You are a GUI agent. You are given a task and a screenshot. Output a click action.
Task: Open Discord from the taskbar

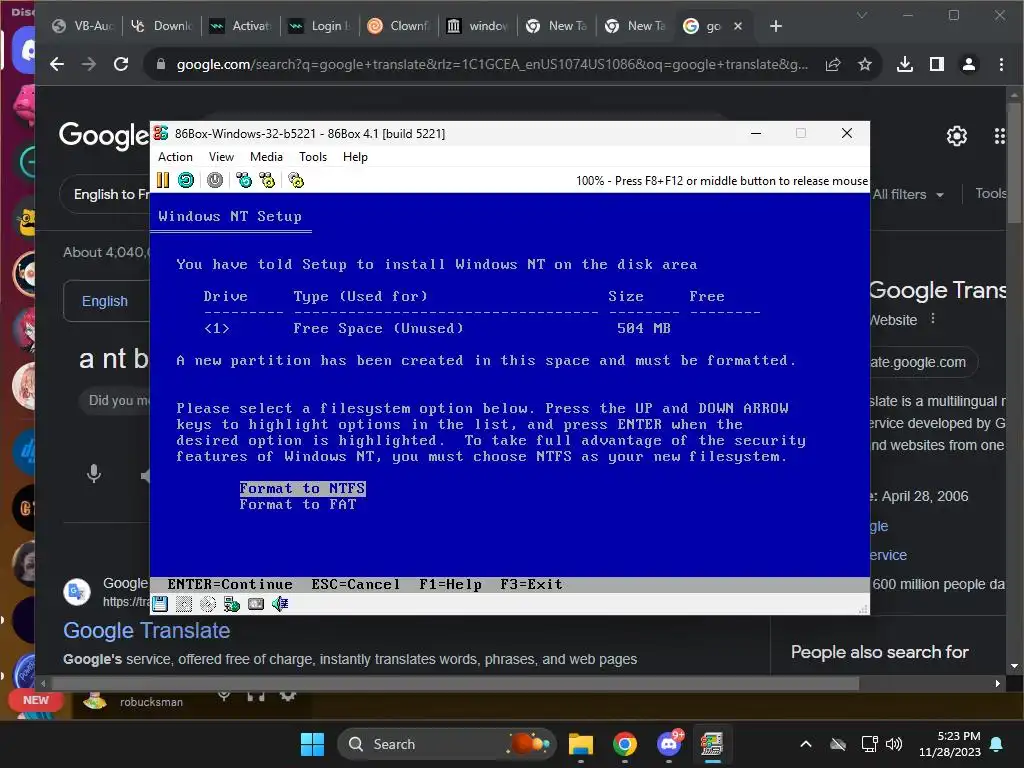click(669, 744)
